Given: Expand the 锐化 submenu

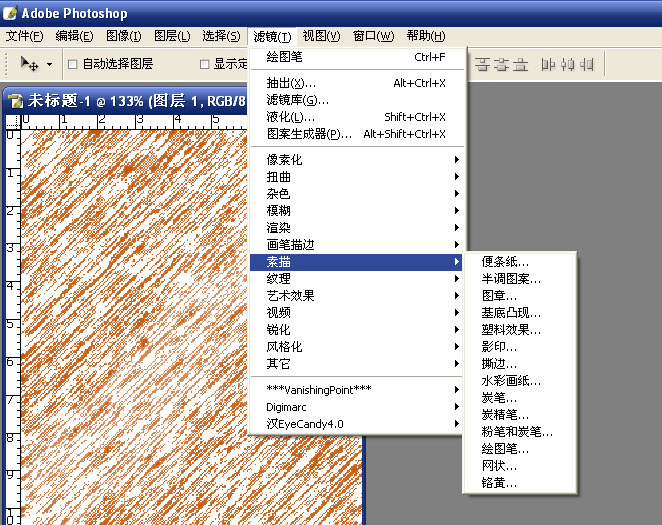Looking at the screenshot, I should pos(357,330).
